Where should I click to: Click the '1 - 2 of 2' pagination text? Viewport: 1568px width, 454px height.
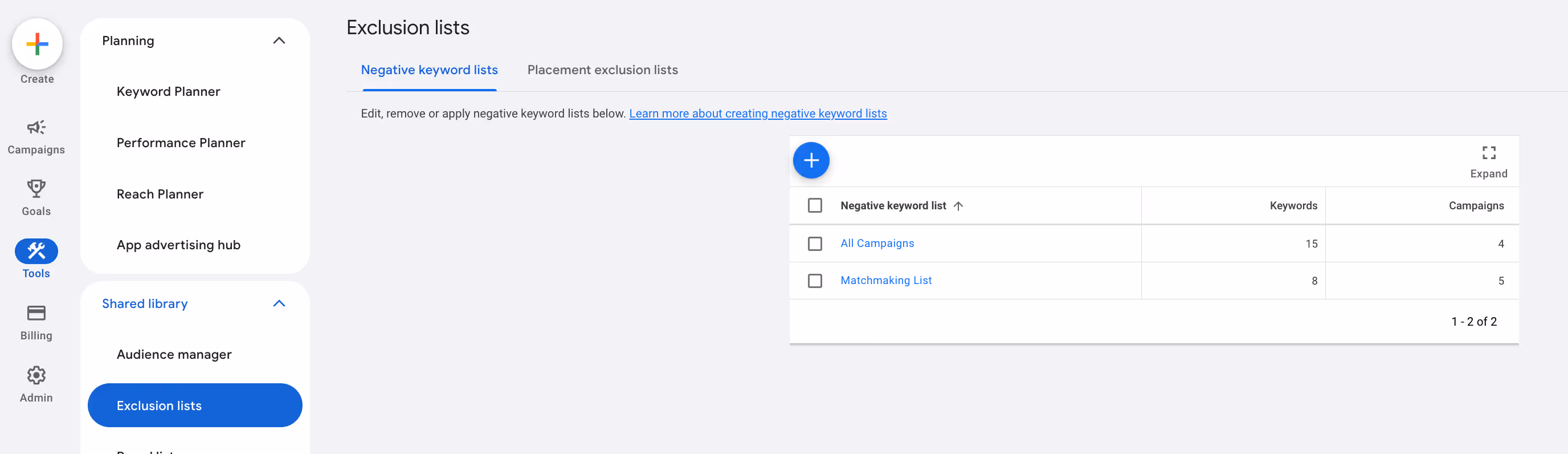click(1473, 322)
